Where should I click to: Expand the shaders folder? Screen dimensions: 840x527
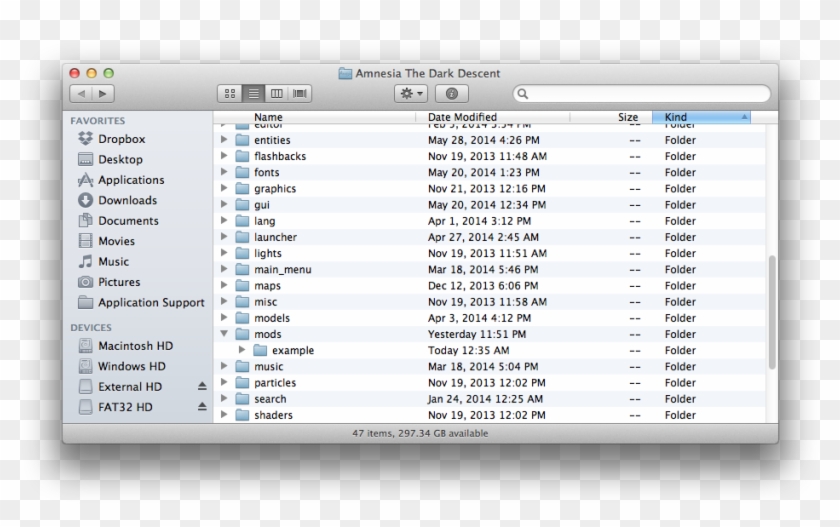click(224, 415)
